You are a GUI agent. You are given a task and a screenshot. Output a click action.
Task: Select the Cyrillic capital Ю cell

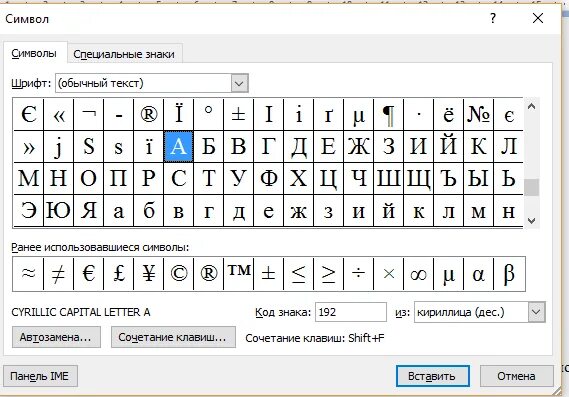58,210
